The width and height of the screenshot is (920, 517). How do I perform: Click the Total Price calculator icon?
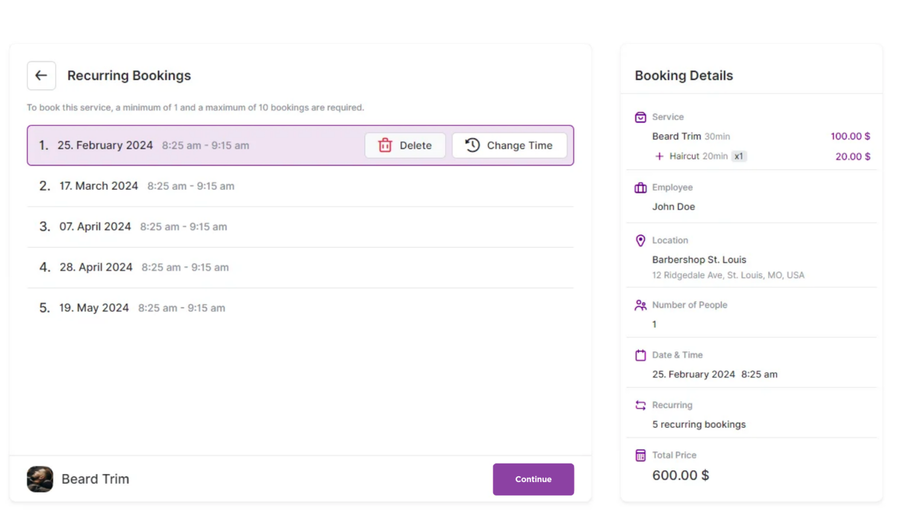point(641,455)
